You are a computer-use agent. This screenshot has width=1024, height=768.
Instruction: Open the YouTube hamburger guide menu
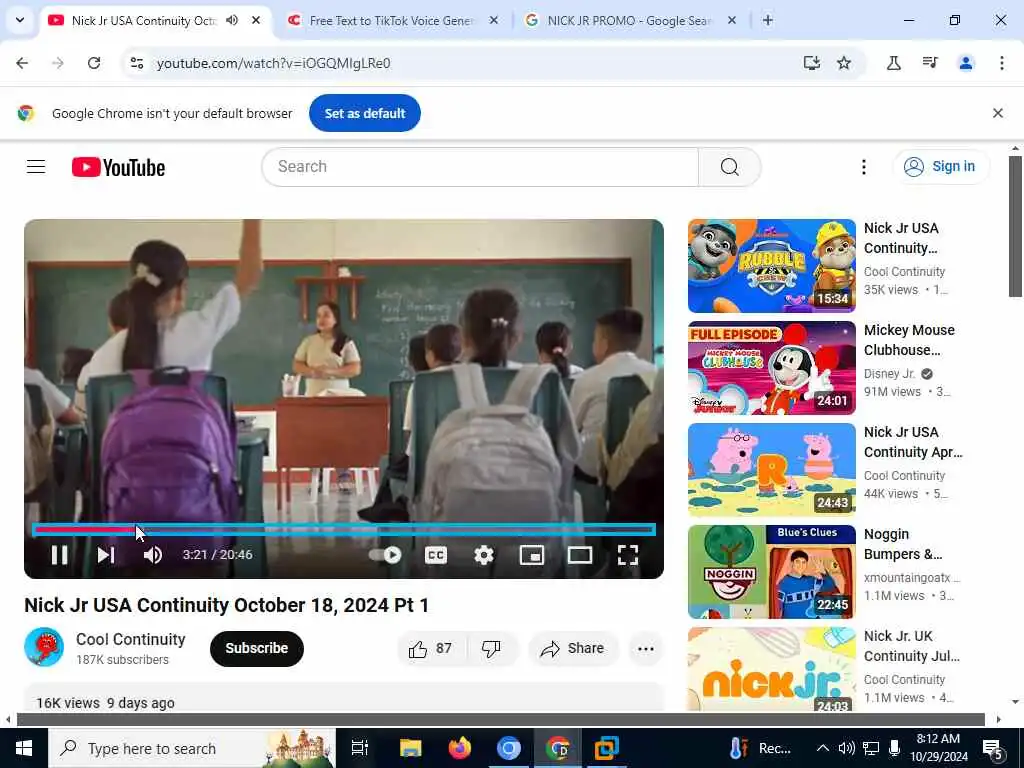point(36,167)
